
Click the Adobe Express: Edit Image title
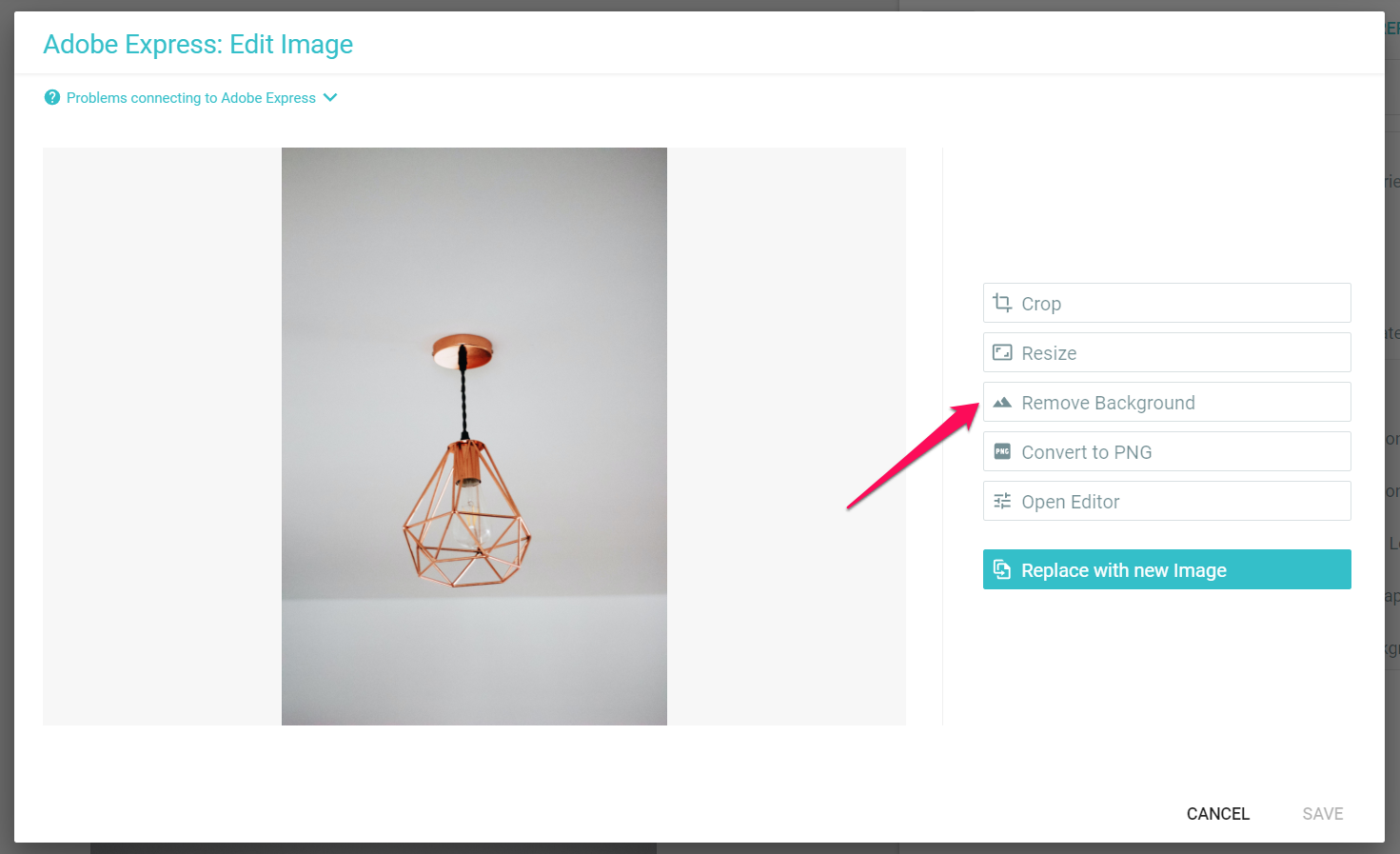(x=198, y=45)
